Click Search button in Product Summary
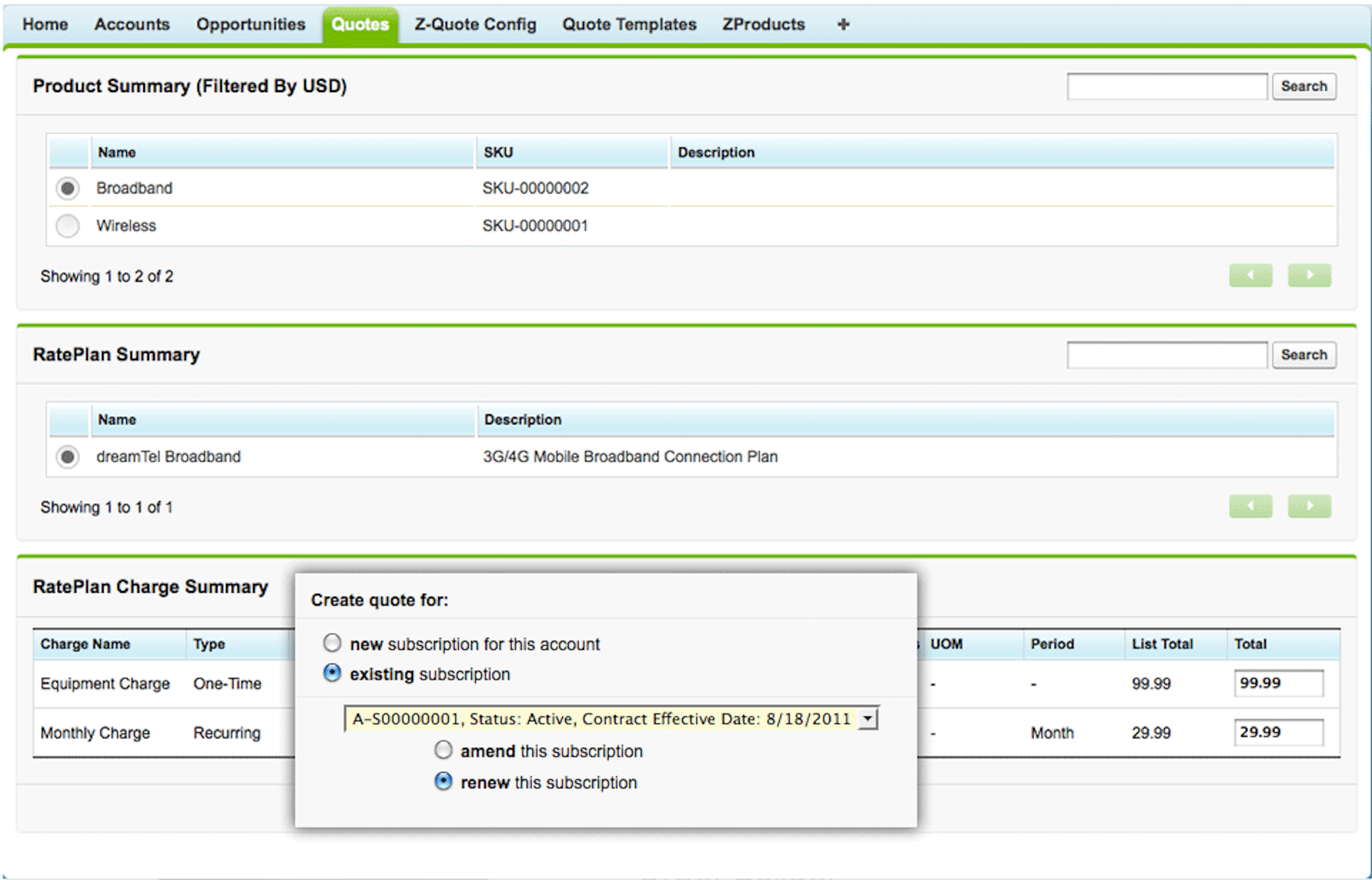Screen dimensions: 1372x880 [1303, 86]
